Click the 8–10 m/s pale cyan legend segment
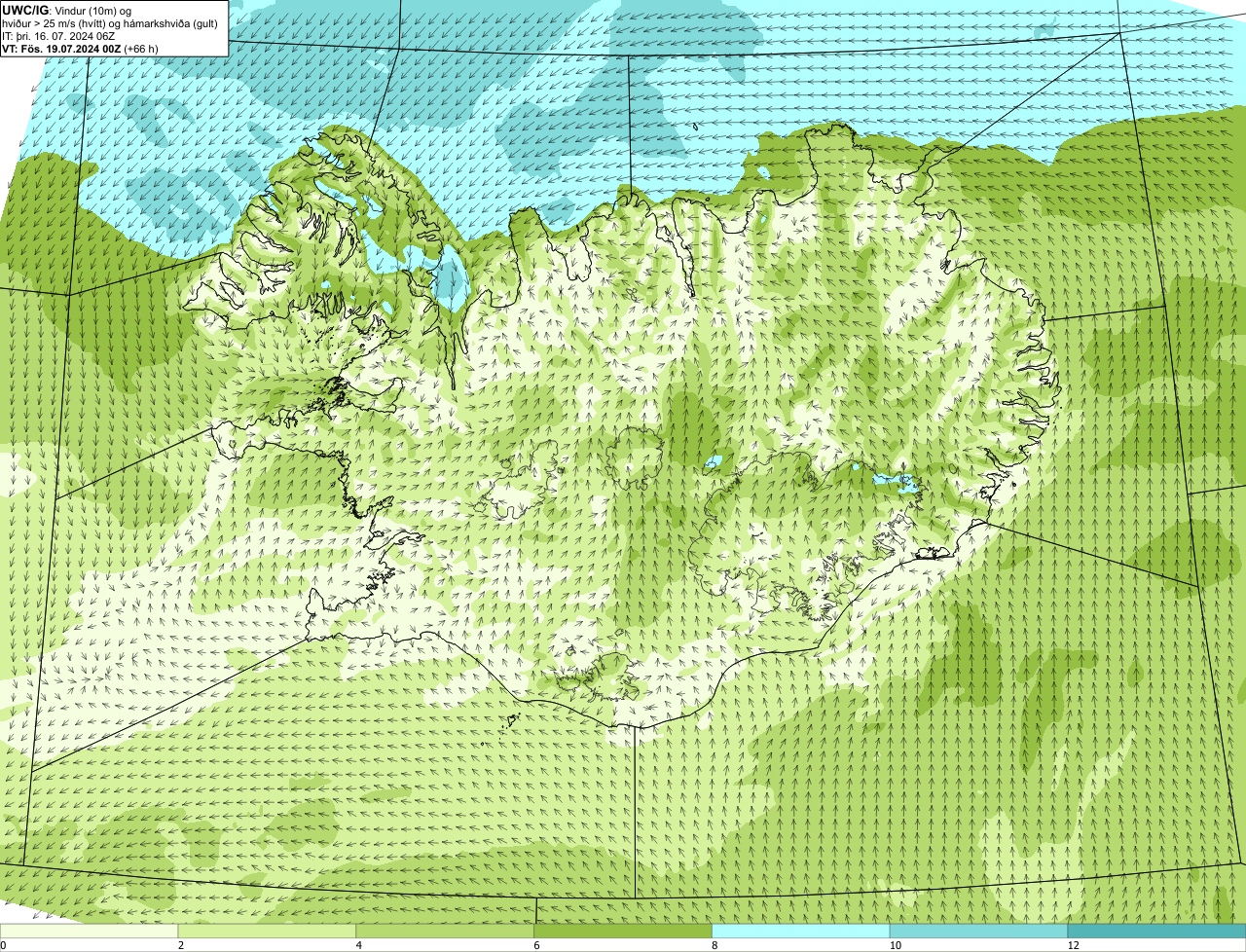This screenshot has height=952, width=1246. (x=801, y=931)
